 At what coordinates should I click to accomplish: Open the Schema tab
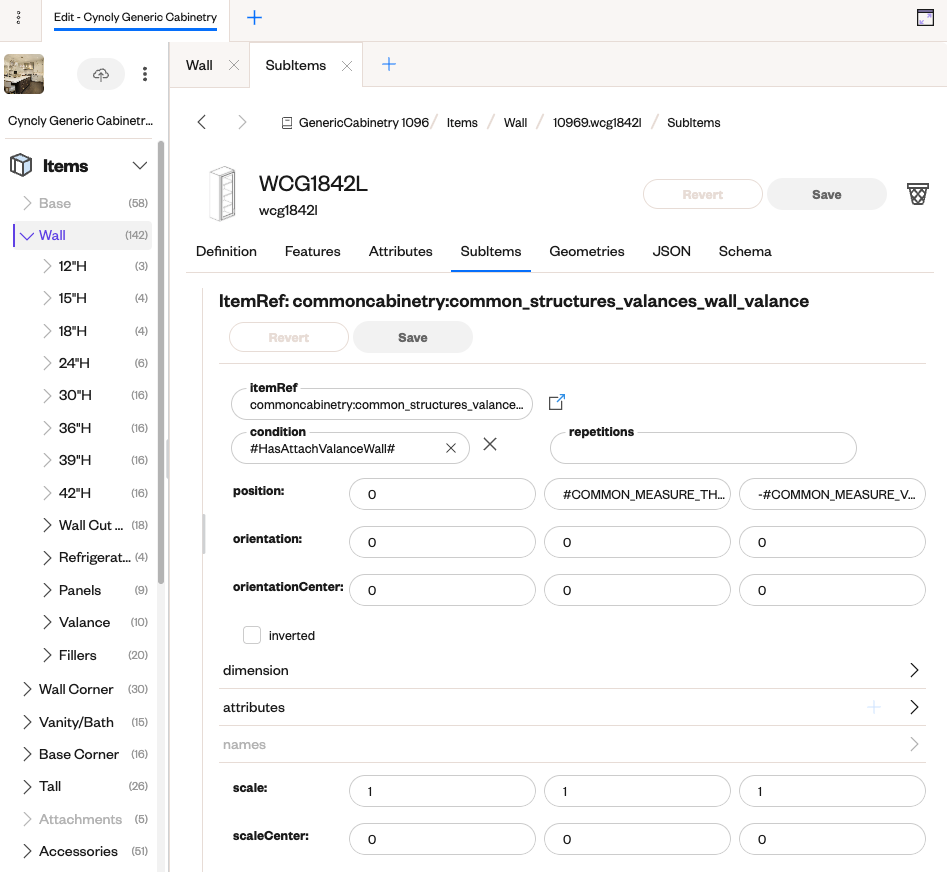(x=745, y=251)
